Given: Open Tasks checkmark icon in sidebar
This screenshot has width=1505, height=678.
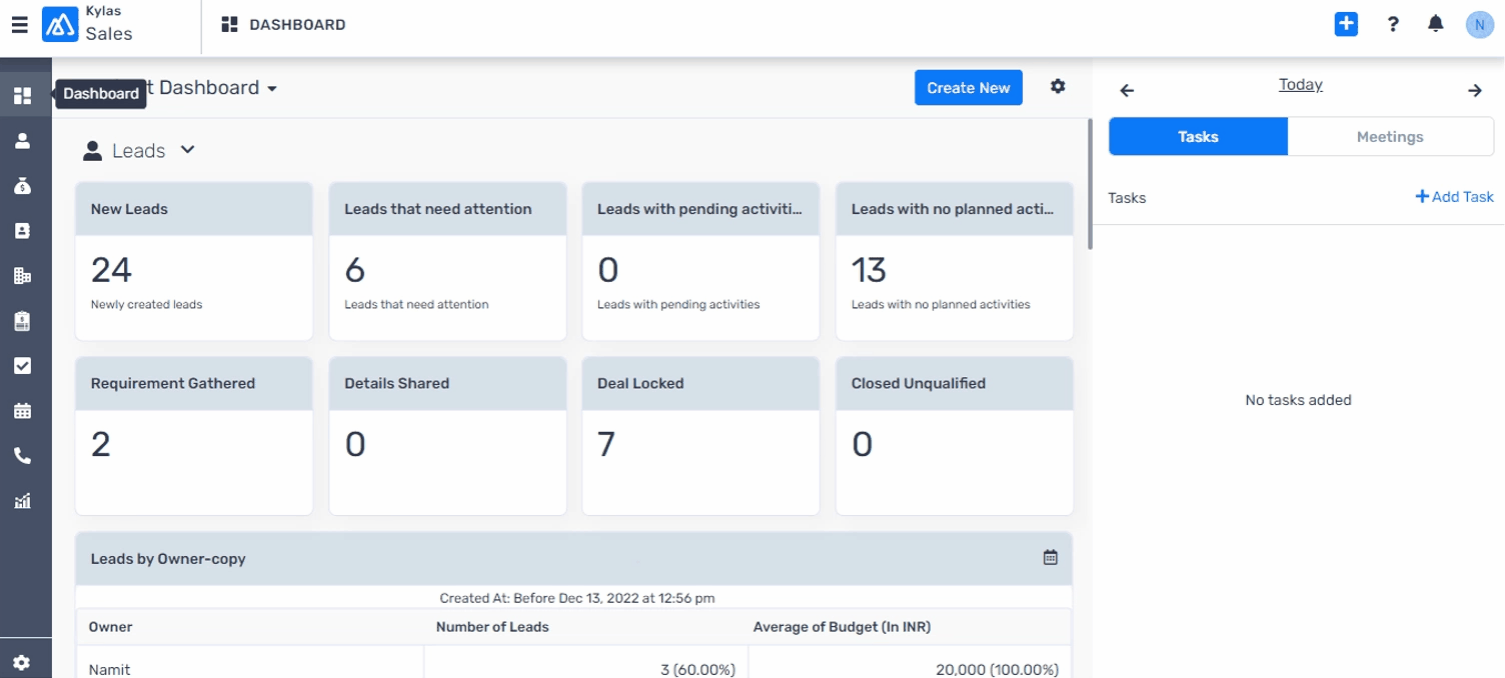Looking at the screenshot, I should 22,366.
